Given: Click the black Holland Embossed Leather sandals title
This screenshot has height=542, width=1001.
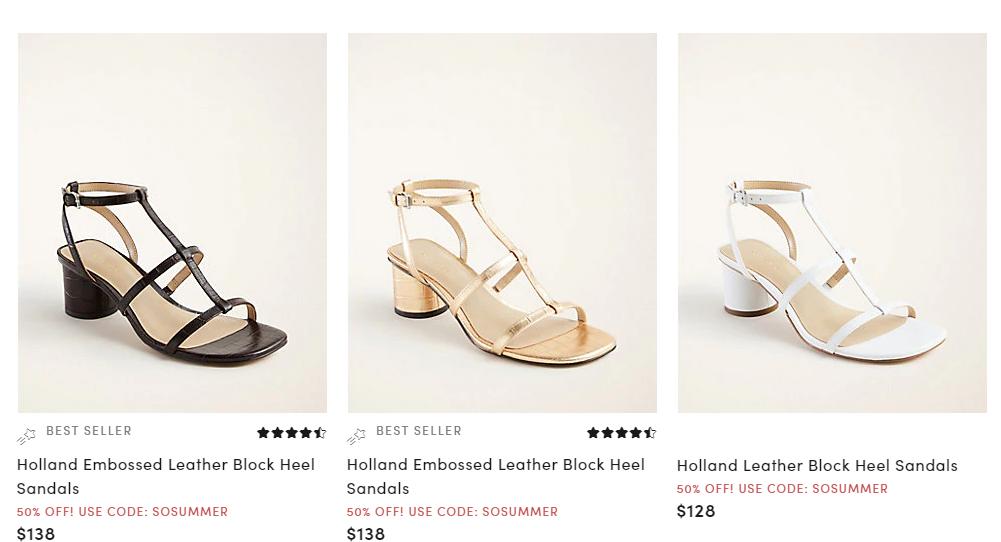Looking at the screenshot, I should (165, 476).
